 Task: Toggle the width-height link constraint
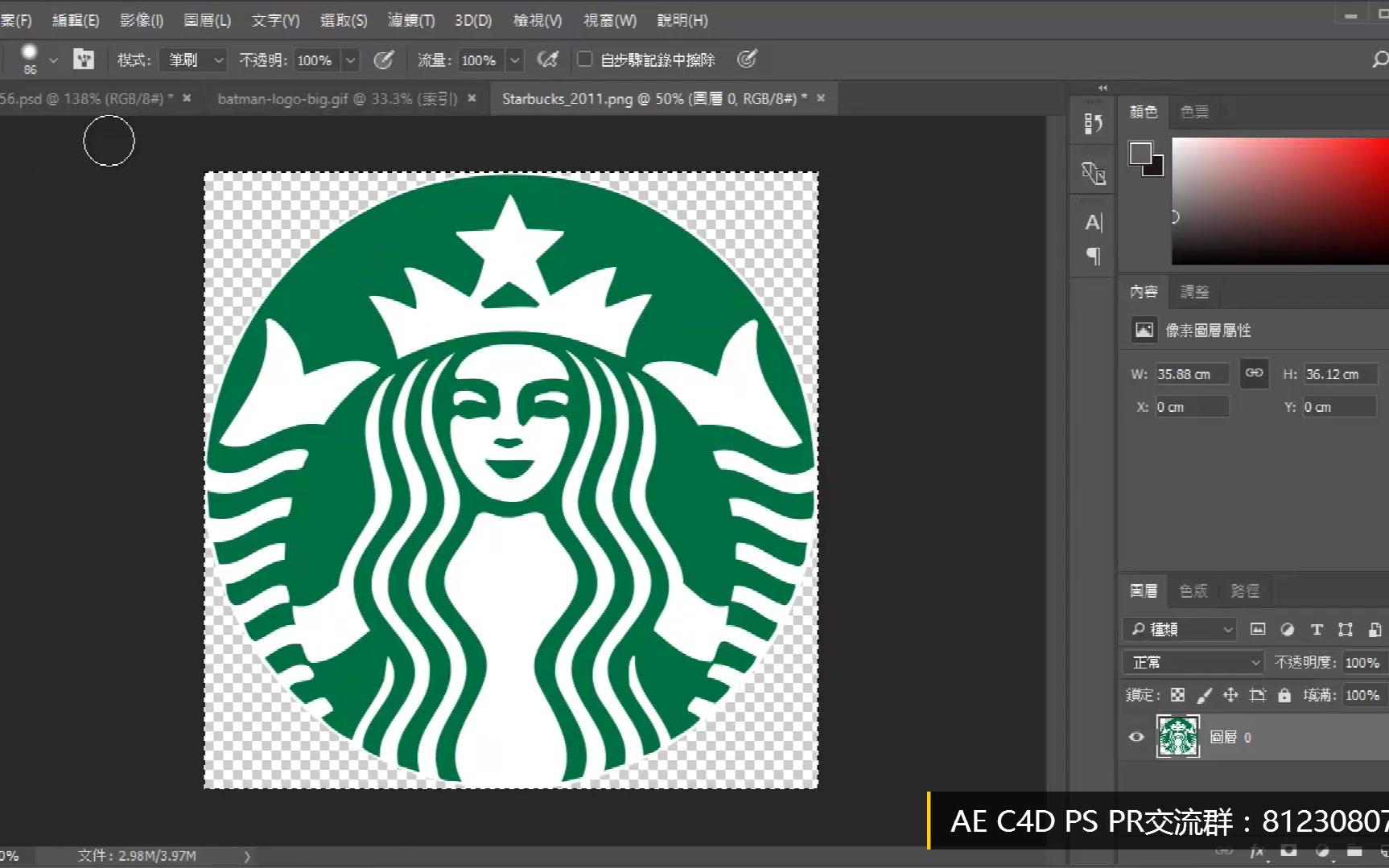pyautogui.click(x=1254, y=373)
